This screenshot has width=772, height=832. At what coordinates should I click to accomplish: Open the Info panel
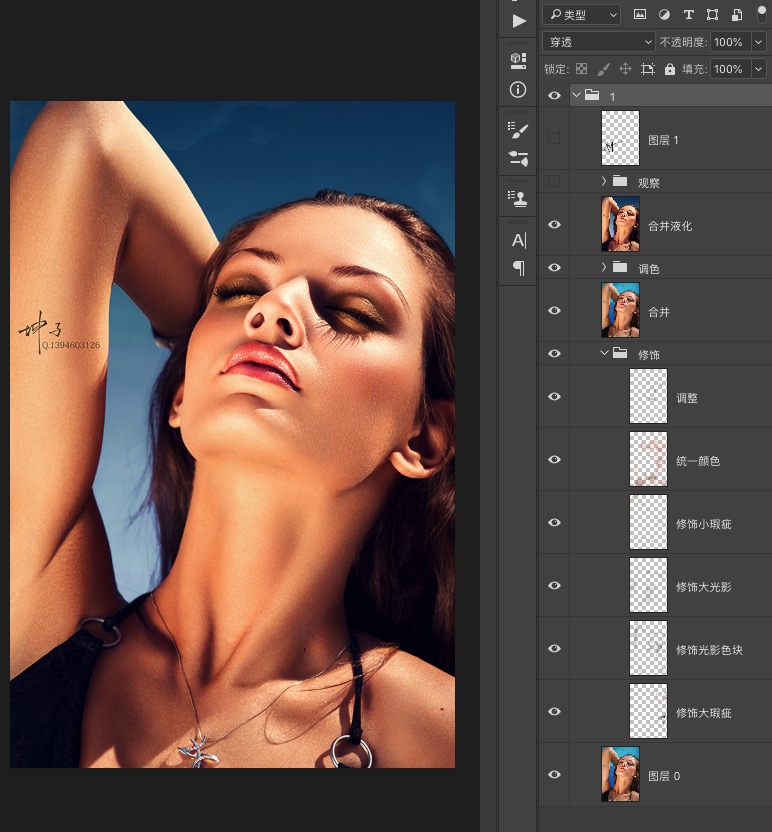(x=518, y=90)
